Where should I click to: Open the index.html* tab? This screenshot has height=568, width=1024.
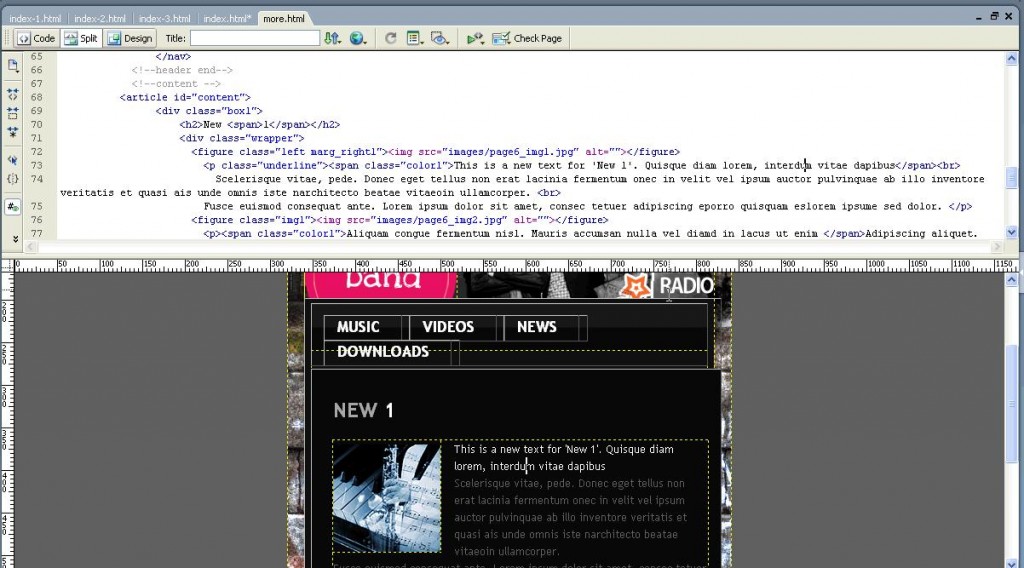[x=227, y=18]
